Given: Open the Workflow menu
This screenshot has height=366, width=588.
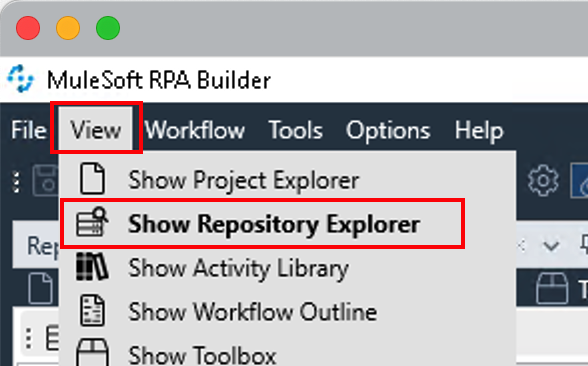Looking at the screenshot, I should 195,130.
